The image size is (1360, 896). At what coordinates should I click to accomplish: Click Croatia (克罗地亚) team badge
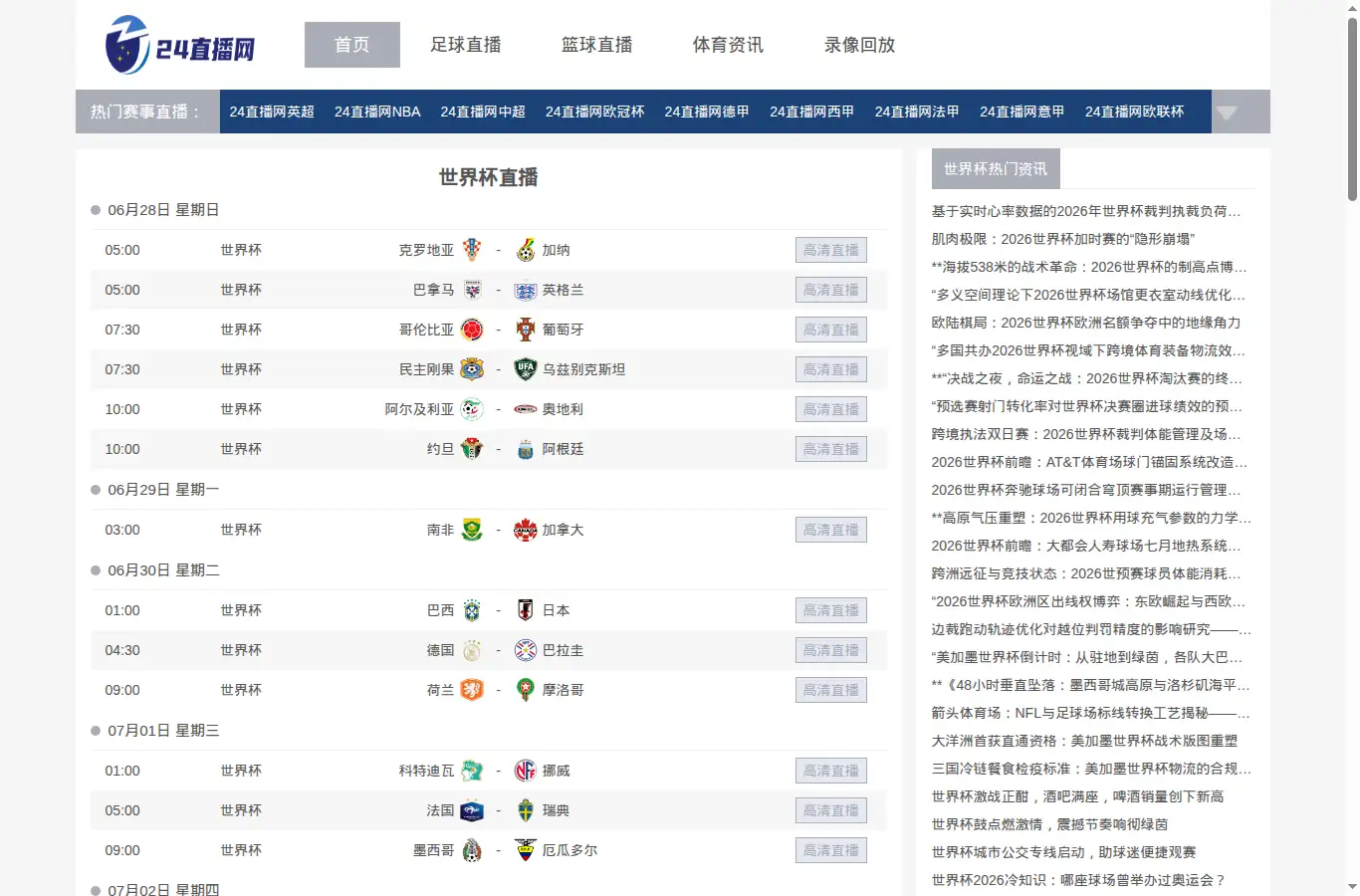point(472,250)
